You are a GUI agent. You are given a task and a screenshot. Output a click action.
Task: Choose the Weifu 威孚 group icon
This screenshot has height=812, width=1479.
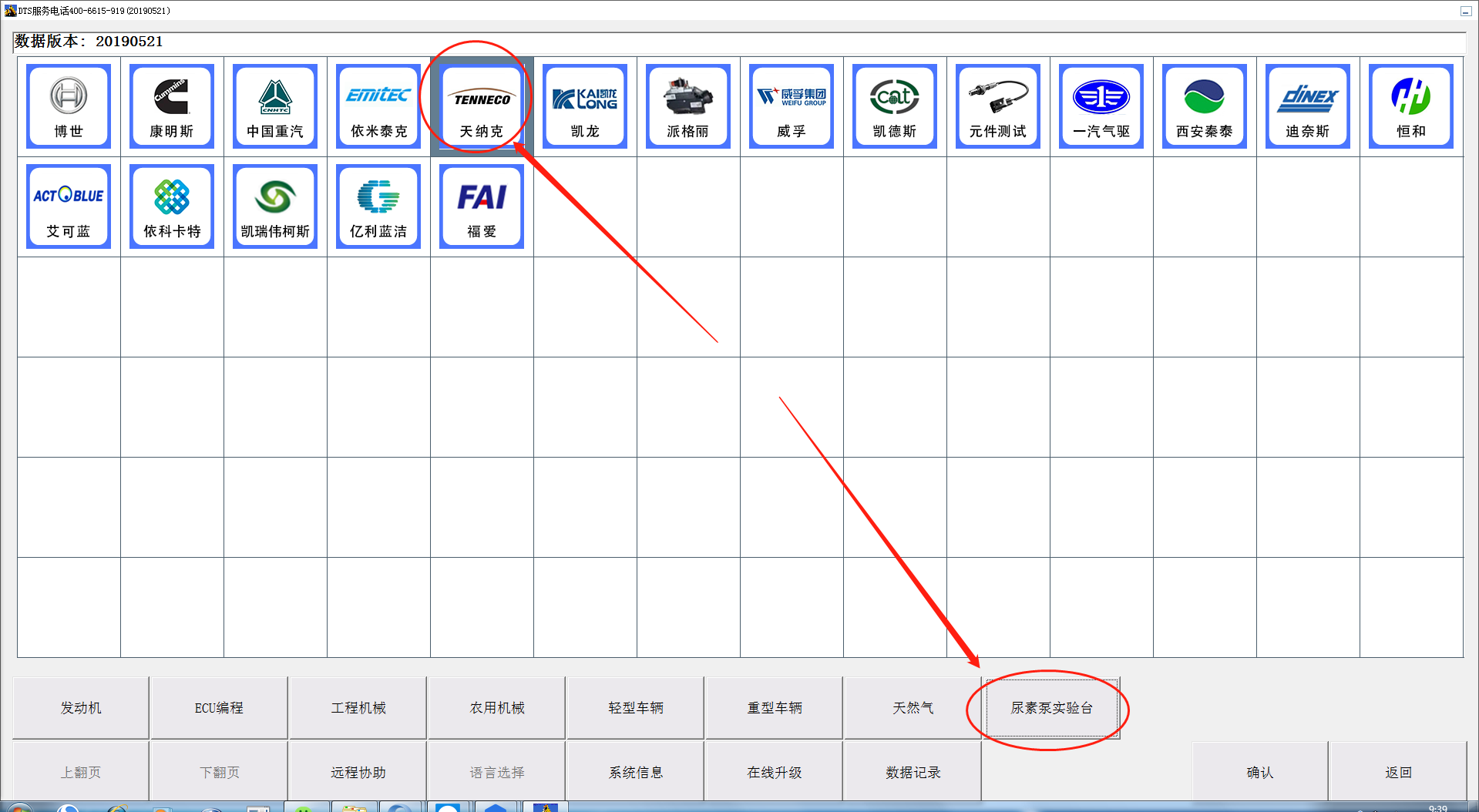(x=792, y=106)
